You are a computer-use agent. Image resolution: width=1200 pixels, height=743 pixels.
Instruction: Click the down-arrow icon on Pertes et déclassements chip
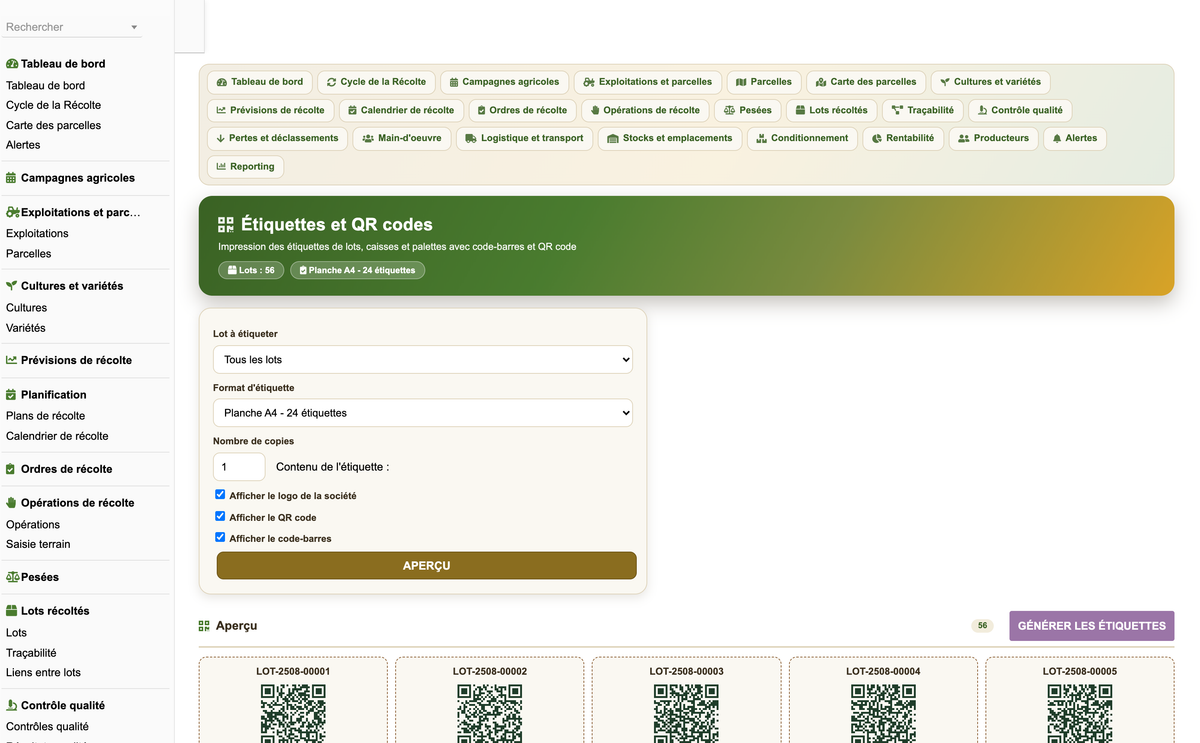click(x=220, y=138)
